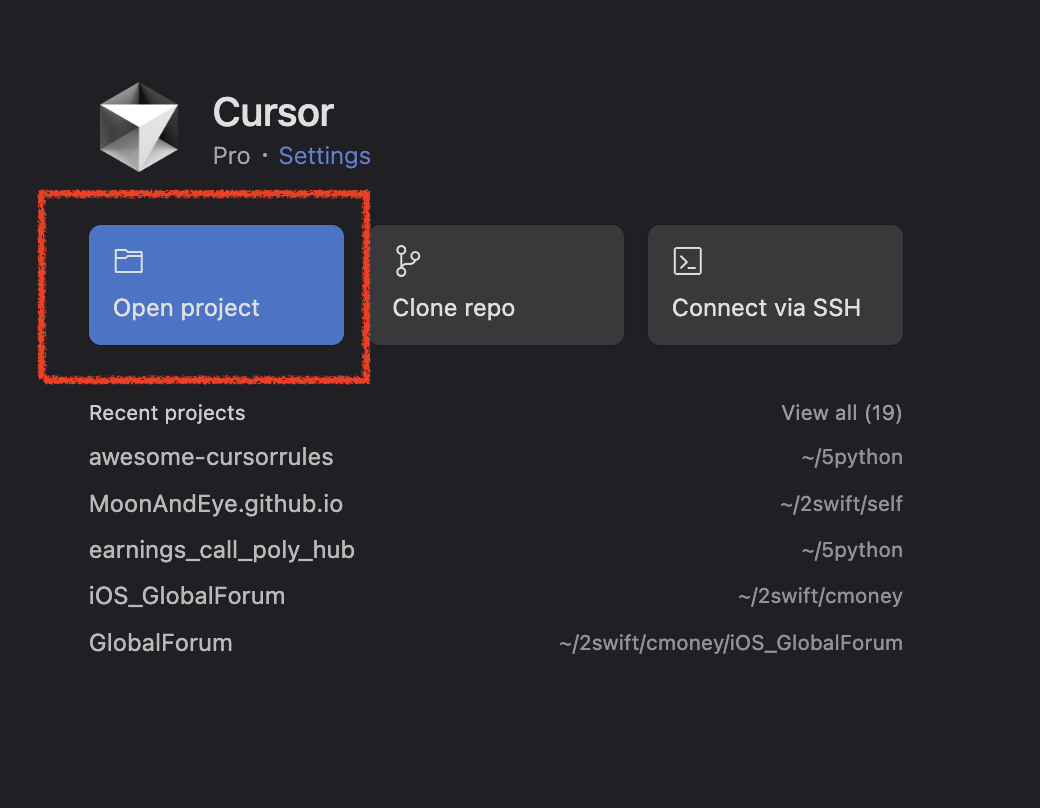Viewport: 1040px width, 808px height.
Task: Click the Open project button label
Action: coord(186,308)
